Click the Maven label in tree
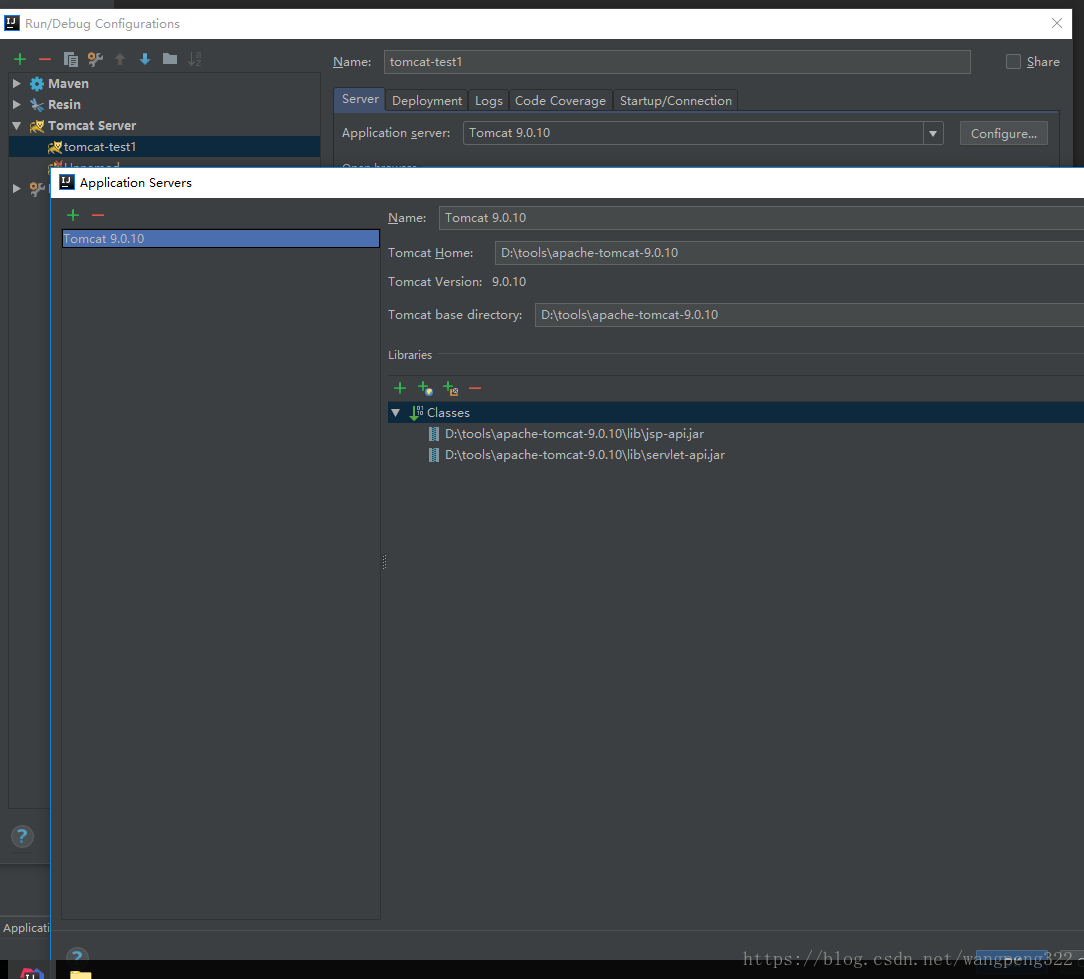The image size is (1084, 979). (68, 84)
